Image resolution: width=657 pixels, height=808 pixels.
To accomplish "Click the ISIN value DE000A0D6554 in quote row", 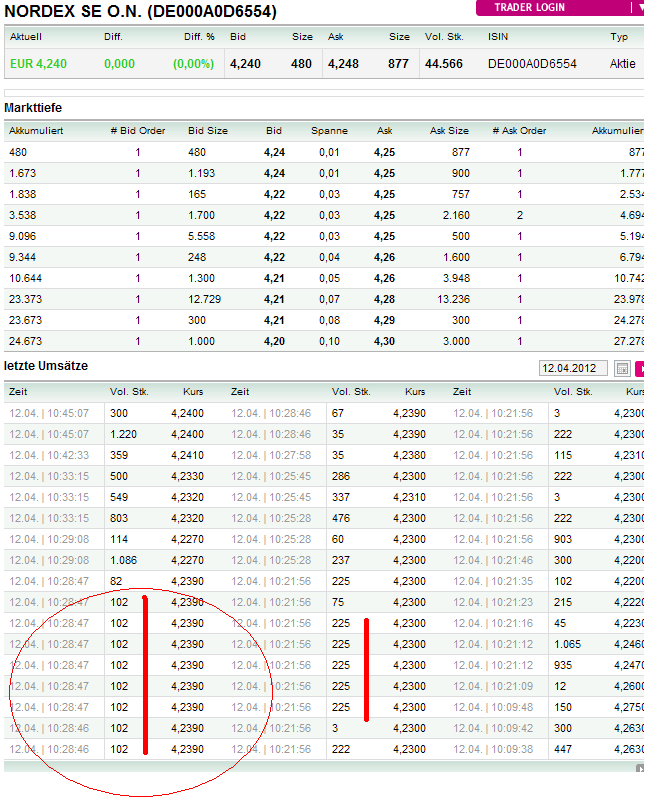I will point(532,64).
